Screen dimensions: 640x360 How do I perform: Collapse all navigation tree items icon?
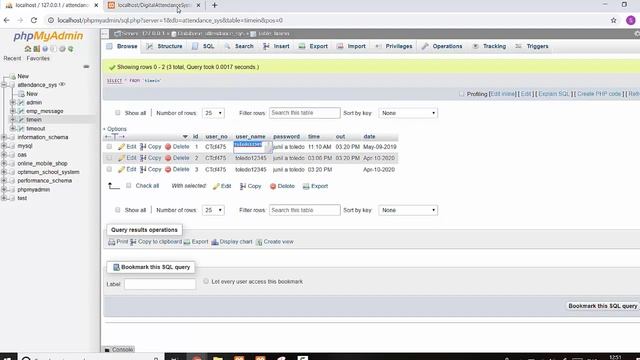point(86,67)
